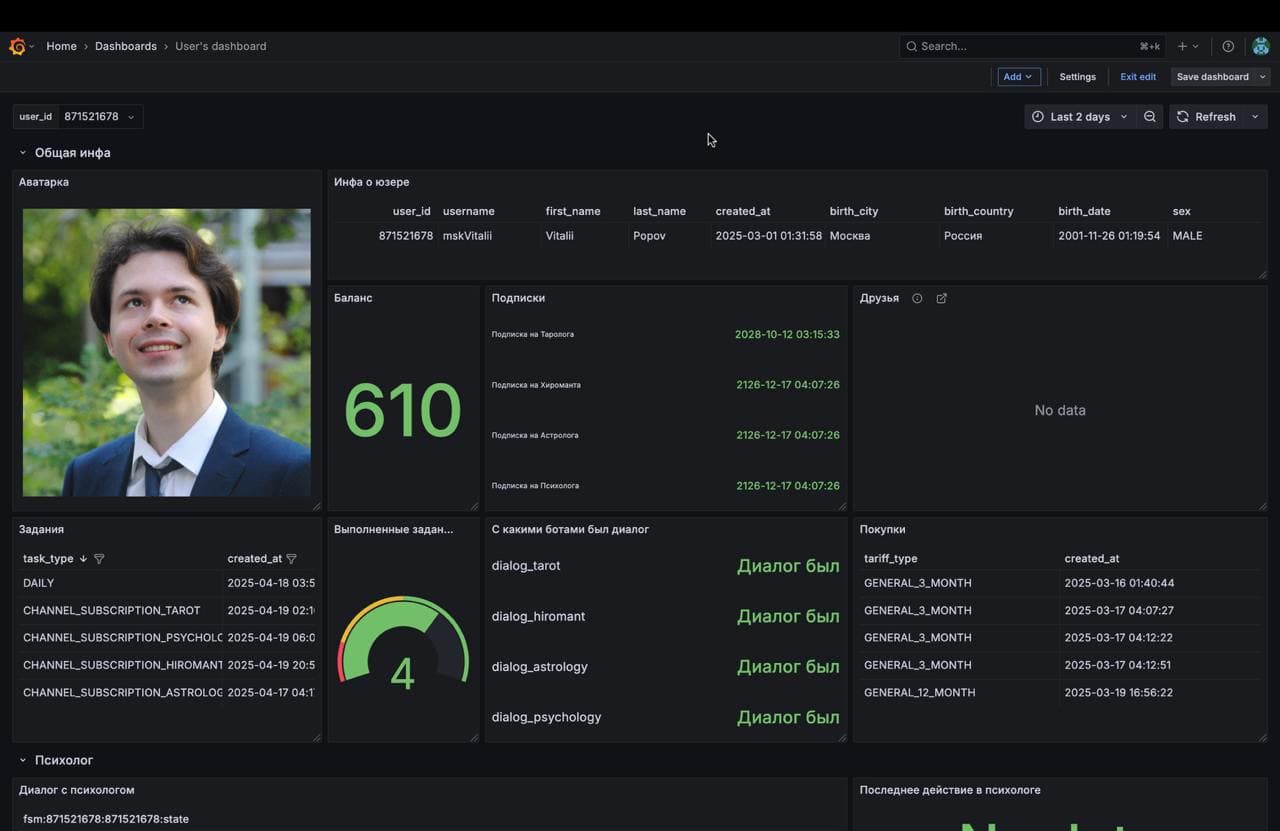
Task: Click Диалог с психологом panel title
Action: (77, 790)
